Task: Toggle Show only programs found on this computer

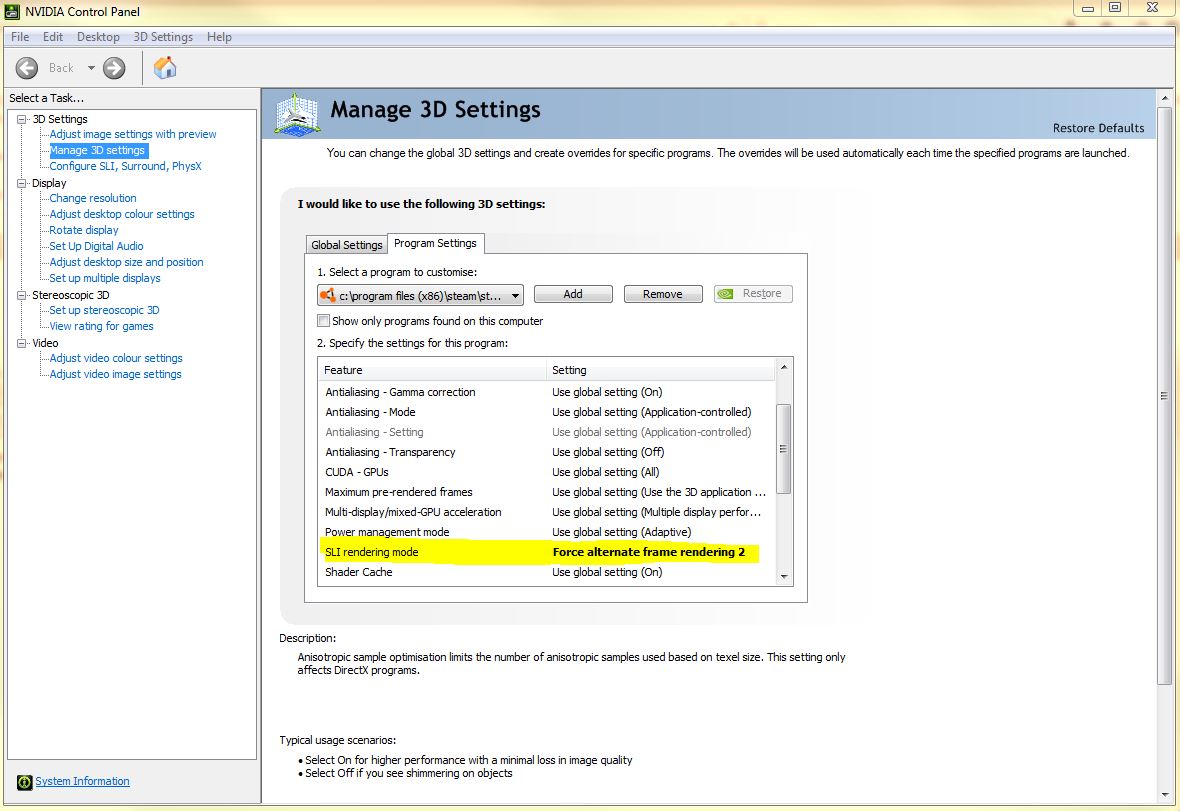Action: 324,320
